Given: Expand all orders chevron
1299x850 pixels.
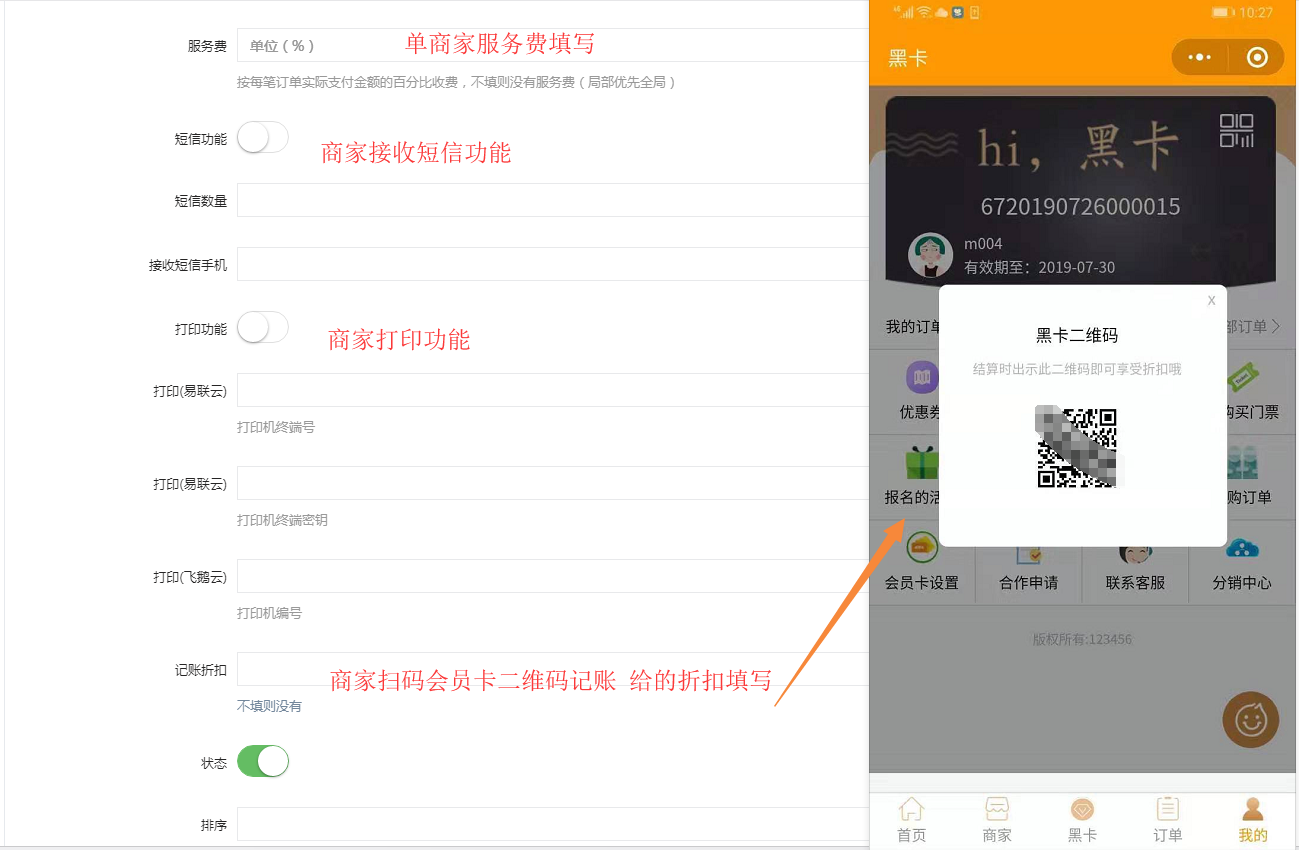Looking at the screenshot, I should pyautogui.click(x=1276, y=327).
